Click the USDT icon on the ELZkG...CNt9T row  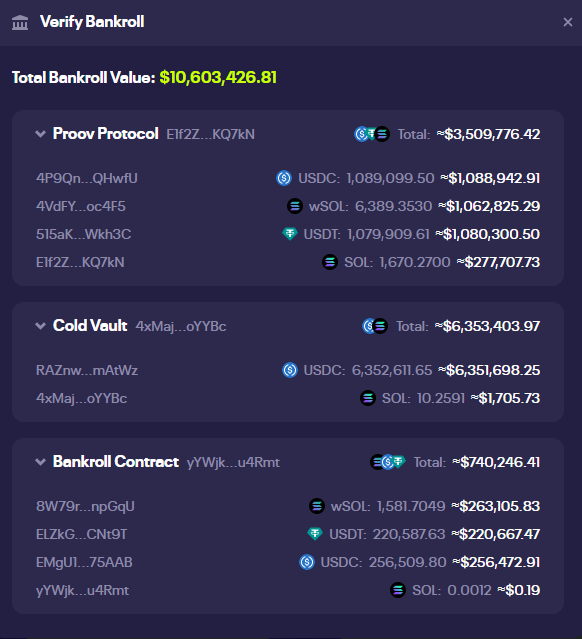315,534
